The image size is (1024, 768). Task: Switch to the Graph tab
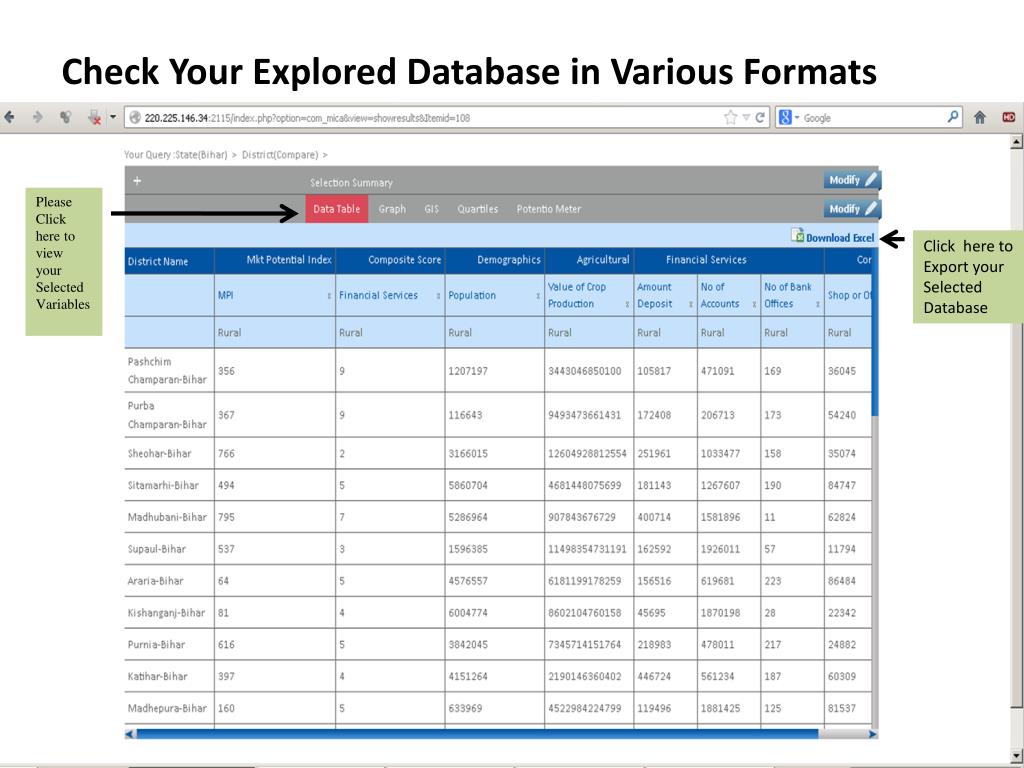point(392,209)
